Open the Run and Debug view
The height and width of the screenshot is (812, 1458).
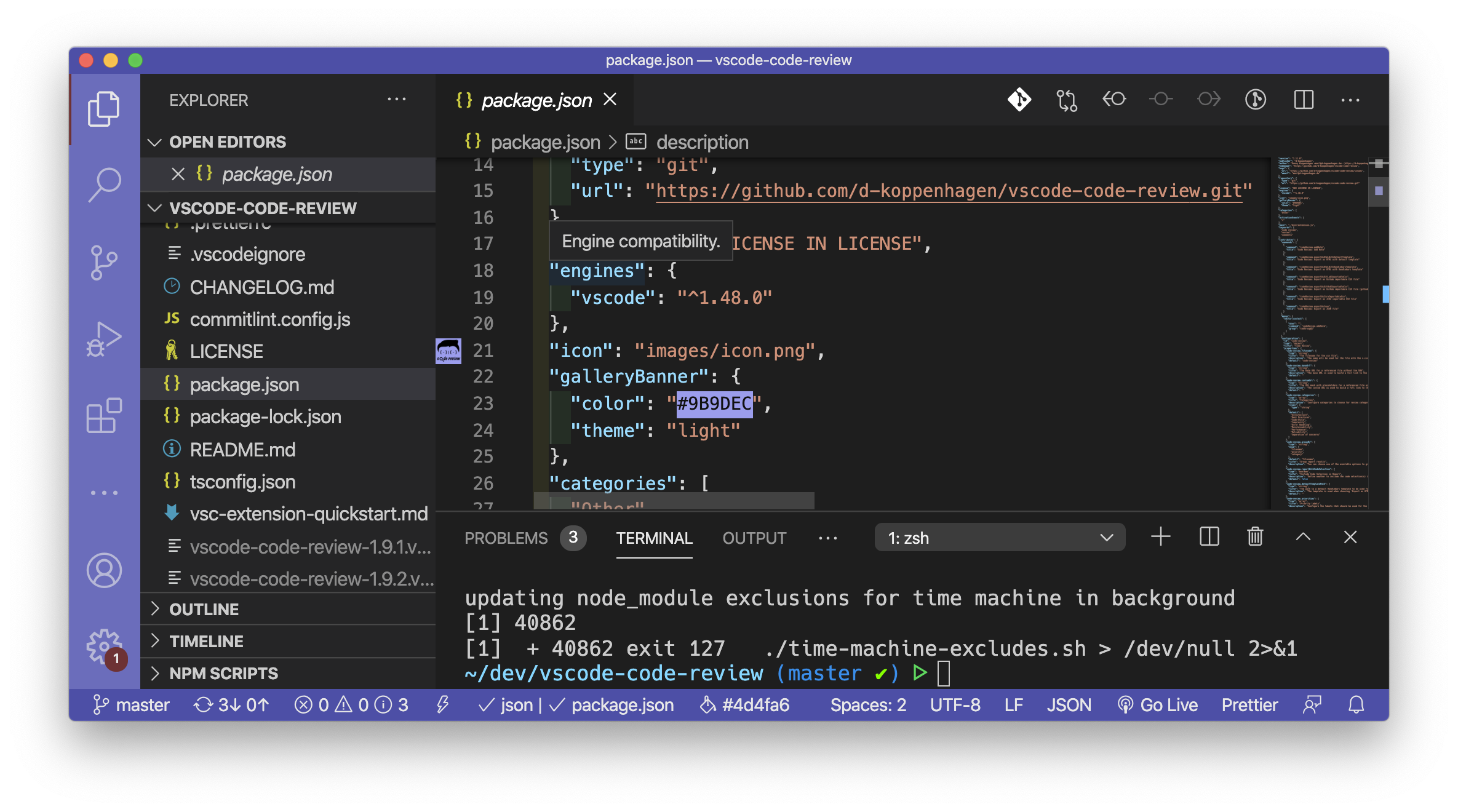point(104,340)
